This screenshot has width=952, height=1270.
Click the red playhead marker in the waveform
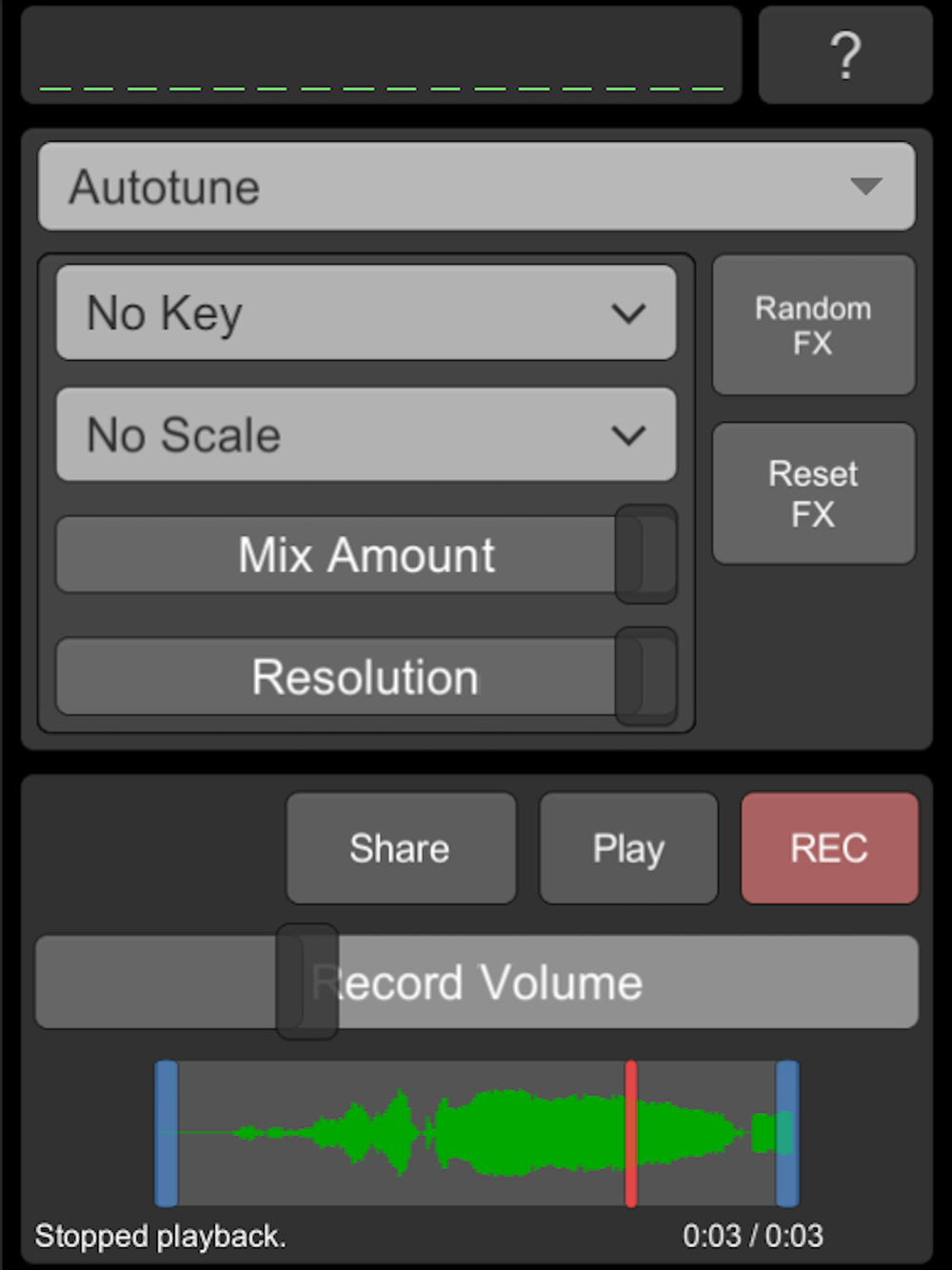tap(631, 1133)
